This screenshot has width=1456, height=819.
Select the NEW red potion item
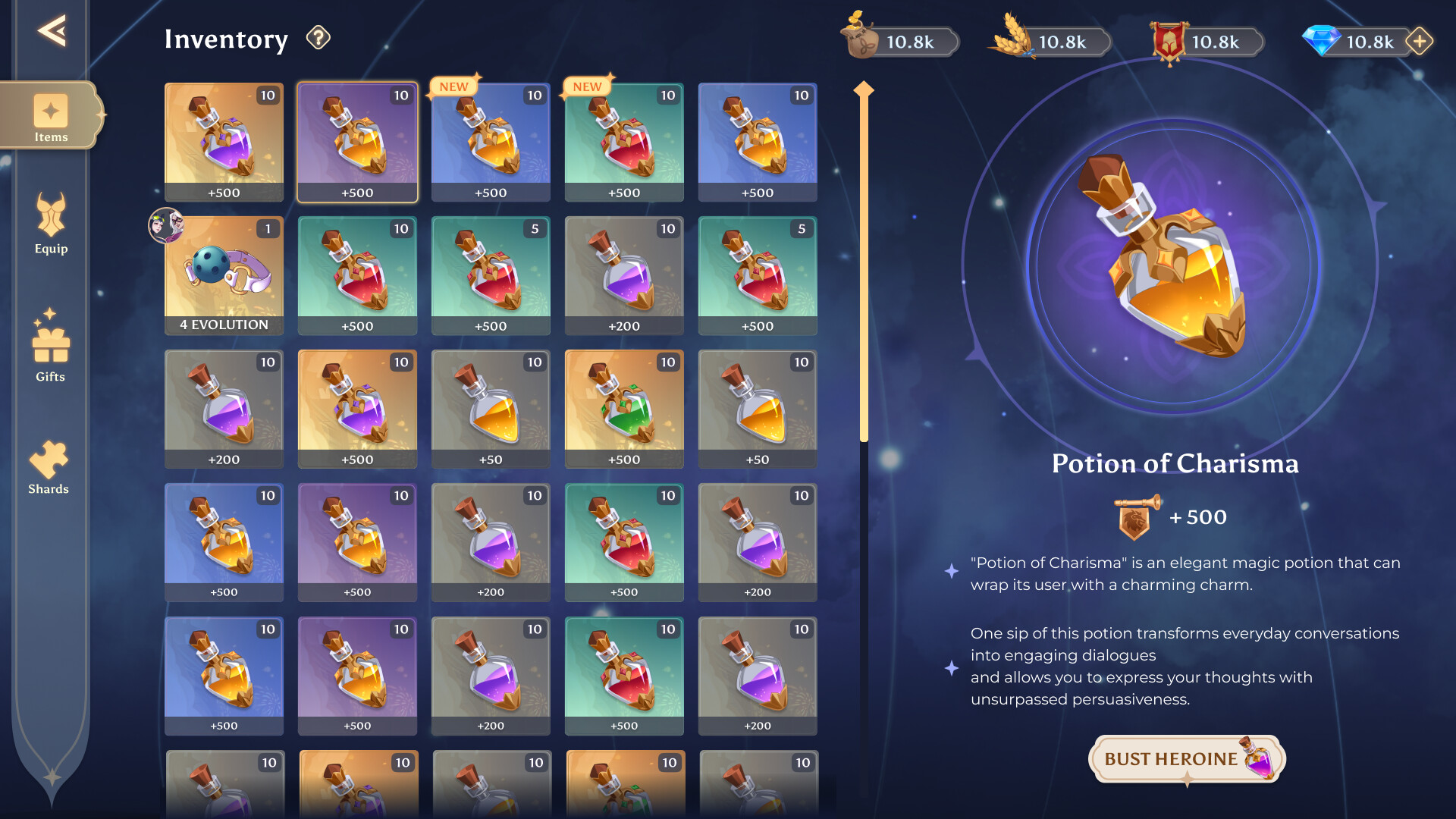click(624, 143)
